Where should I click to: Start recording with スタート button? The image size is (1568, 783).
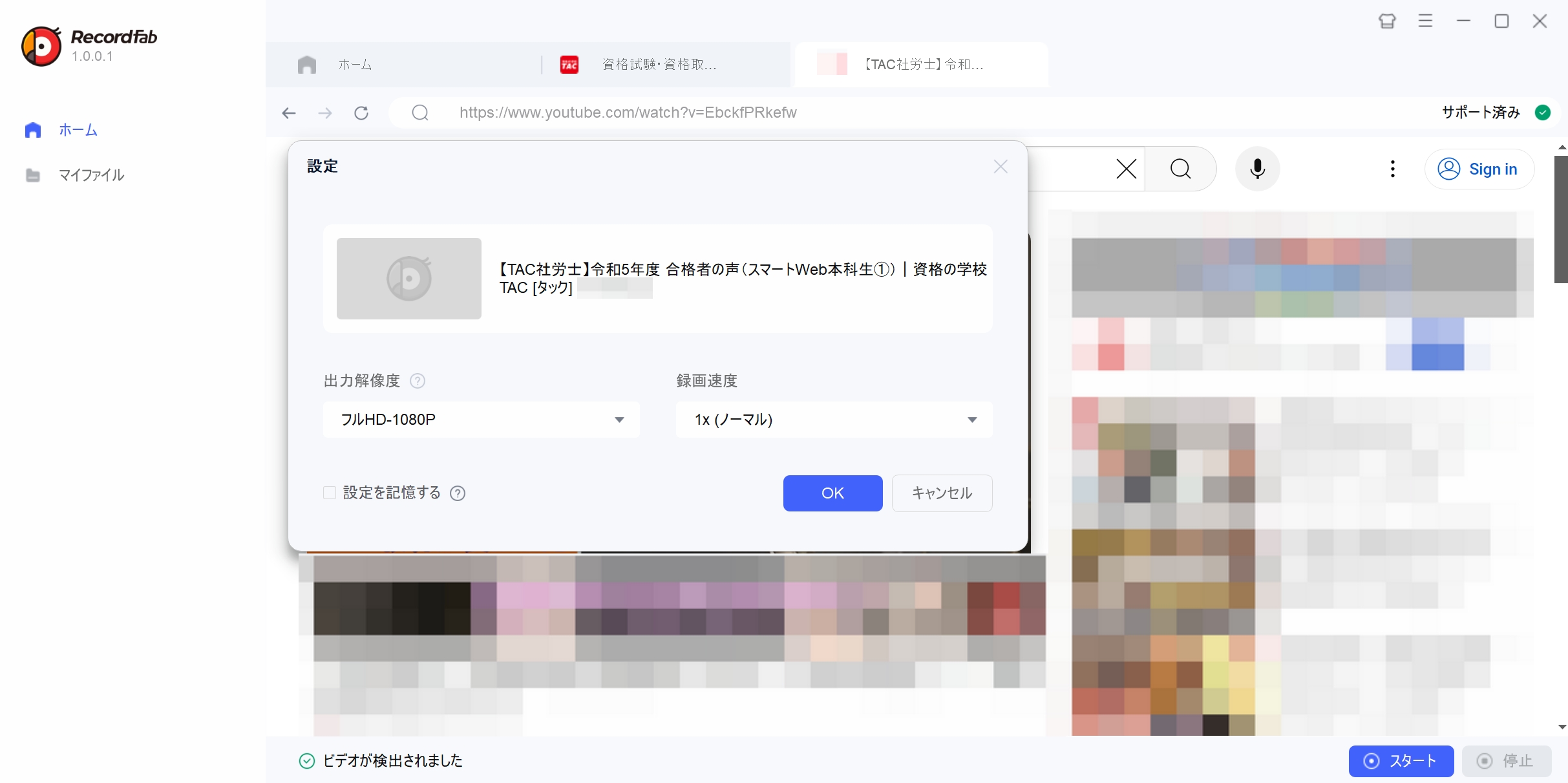(1401, 761)
